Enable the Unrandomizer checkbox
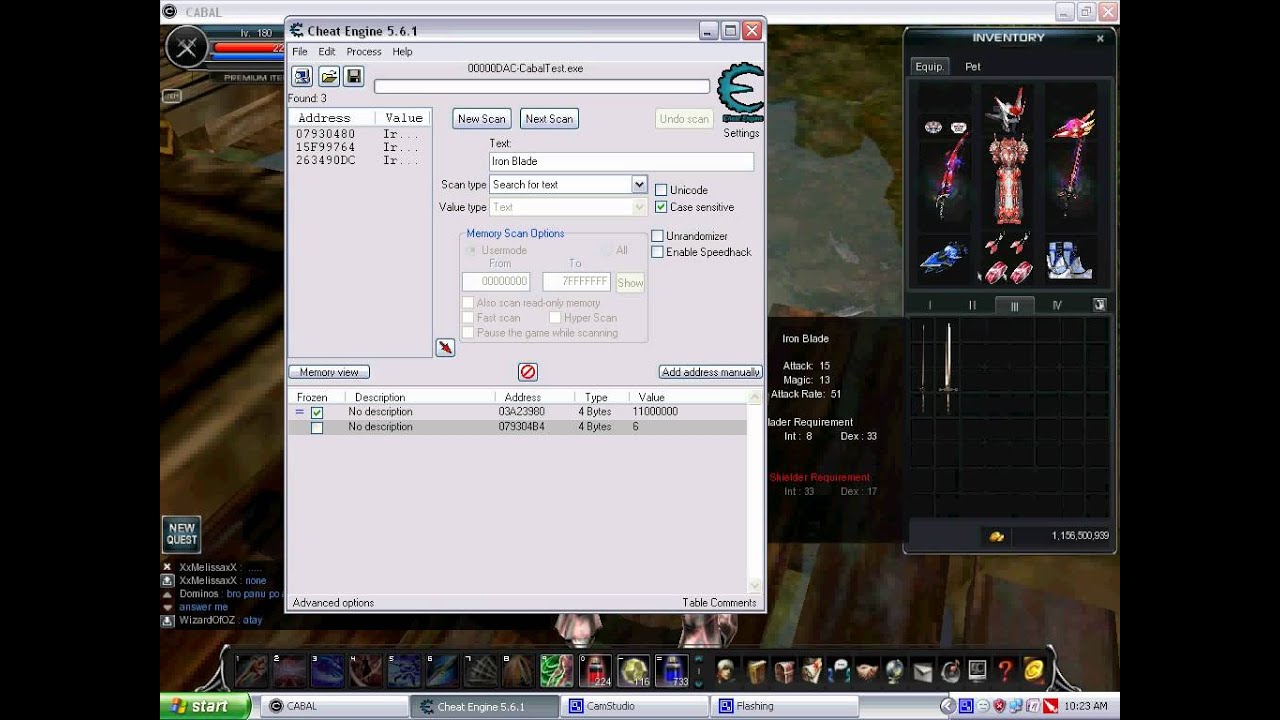Viewport: 1280px width, 720px height. (657, 236)
